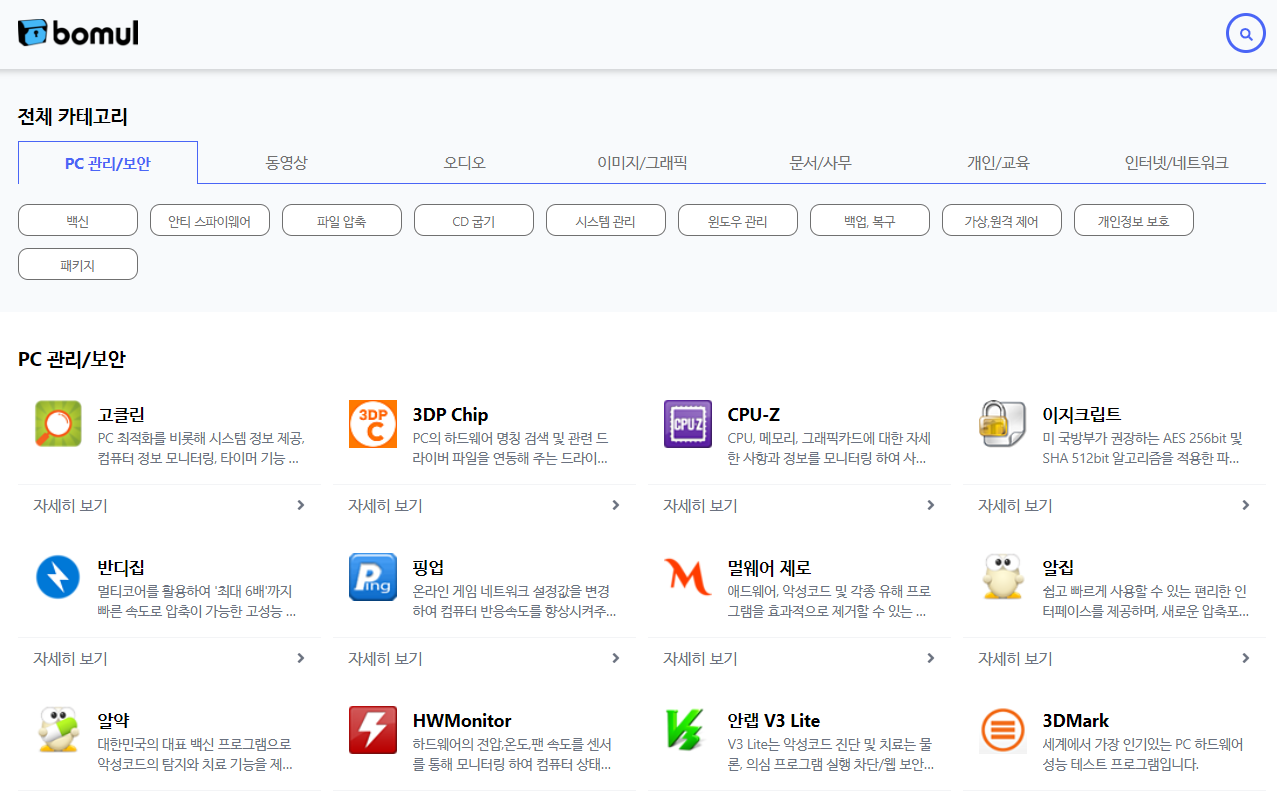Click 자세히 보기 text under 핑업
Image resolution: width=1277 pixels, height=800 pixels.
click(x=385, y=658)
